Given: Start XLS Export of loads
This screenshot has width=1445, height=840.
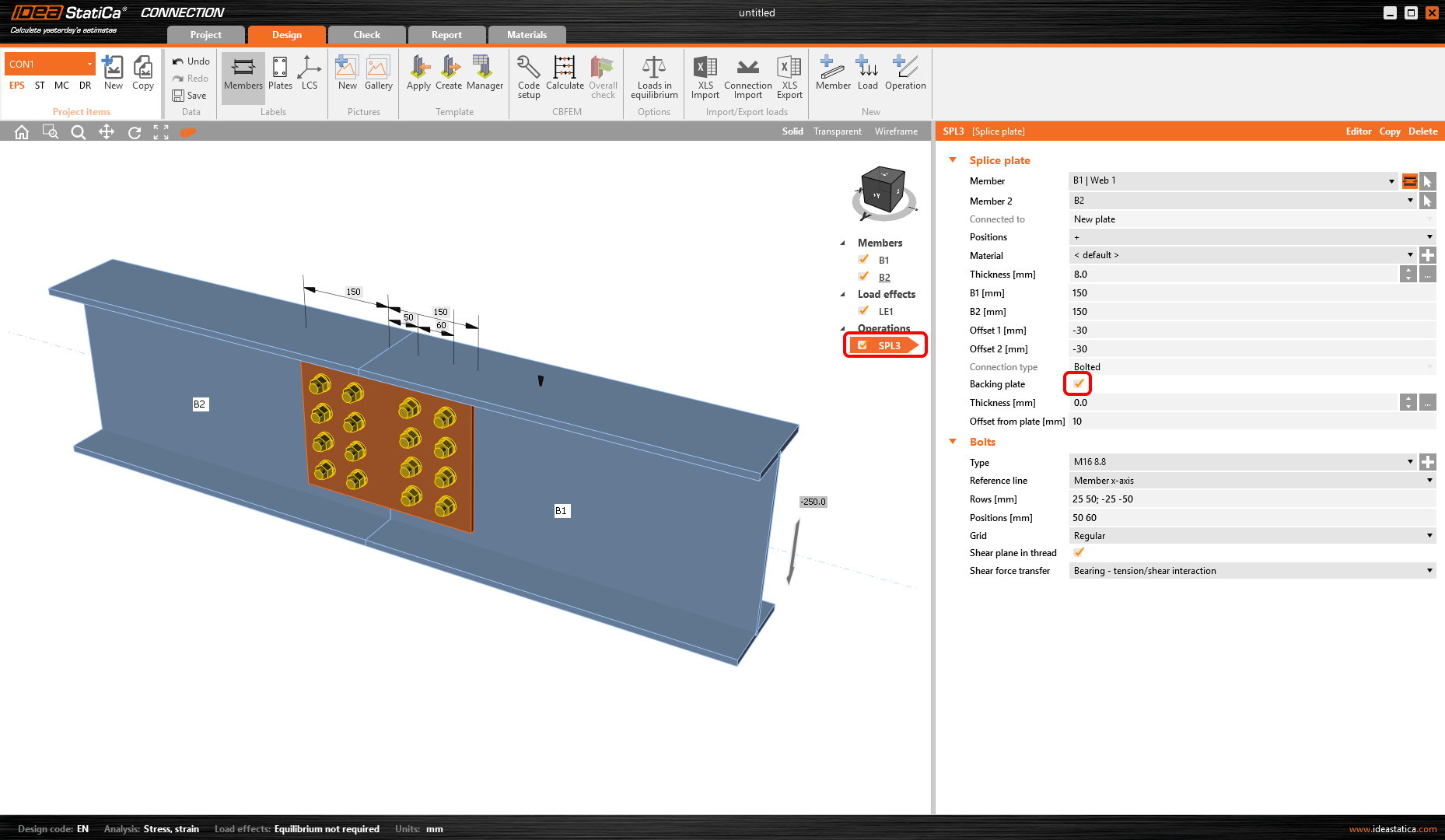Looking at the screenshot, I should 789,76.
